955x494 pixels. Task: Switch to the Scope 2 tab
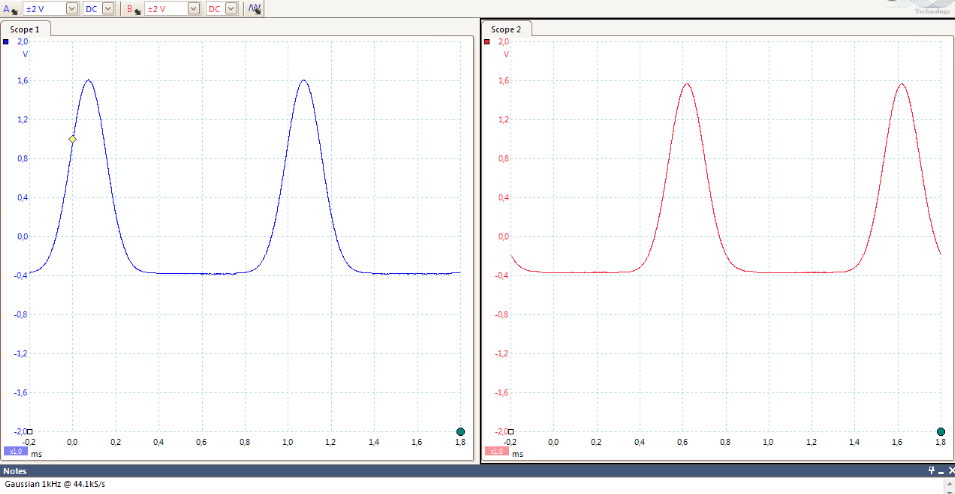506,29
